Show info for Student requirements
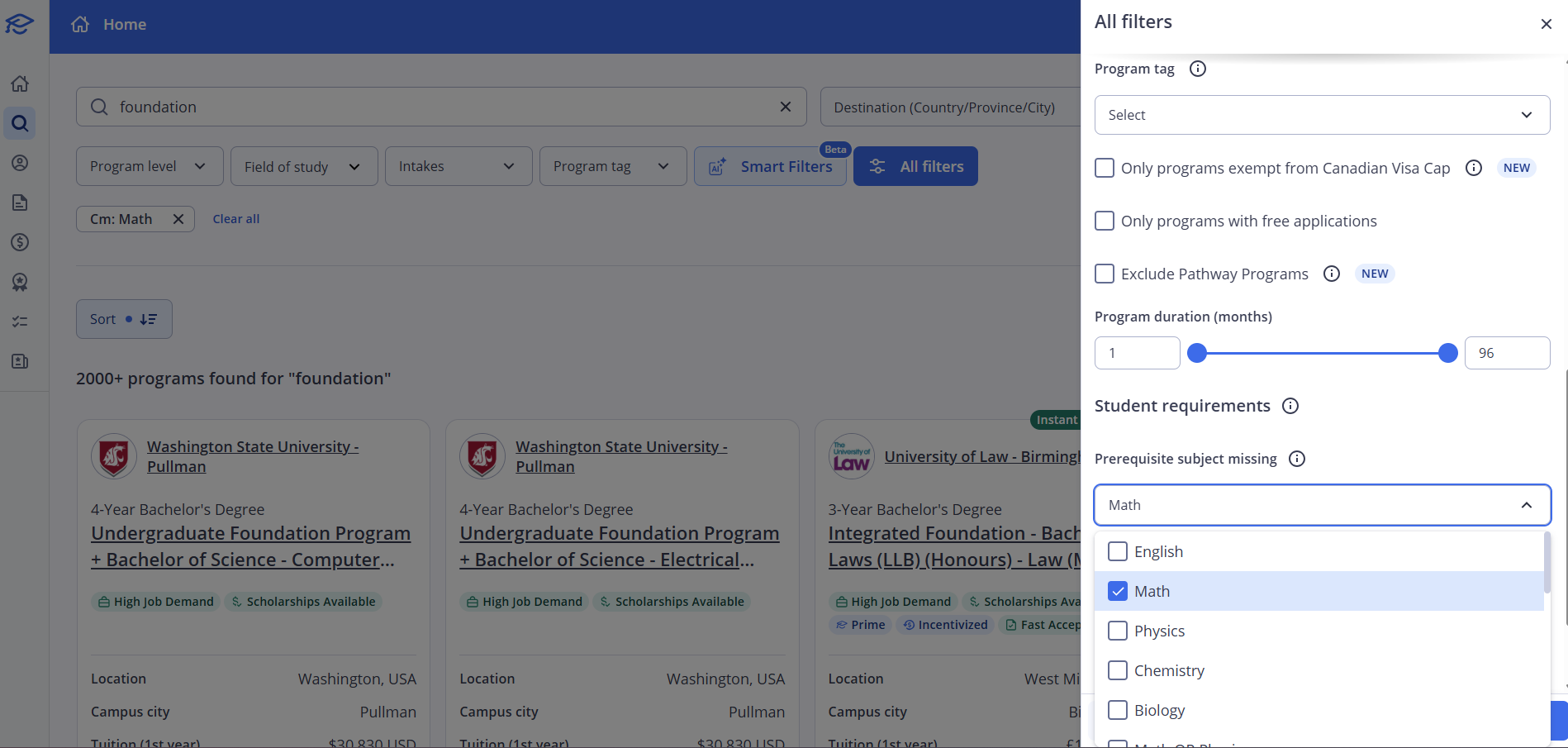 [1290, 406]
